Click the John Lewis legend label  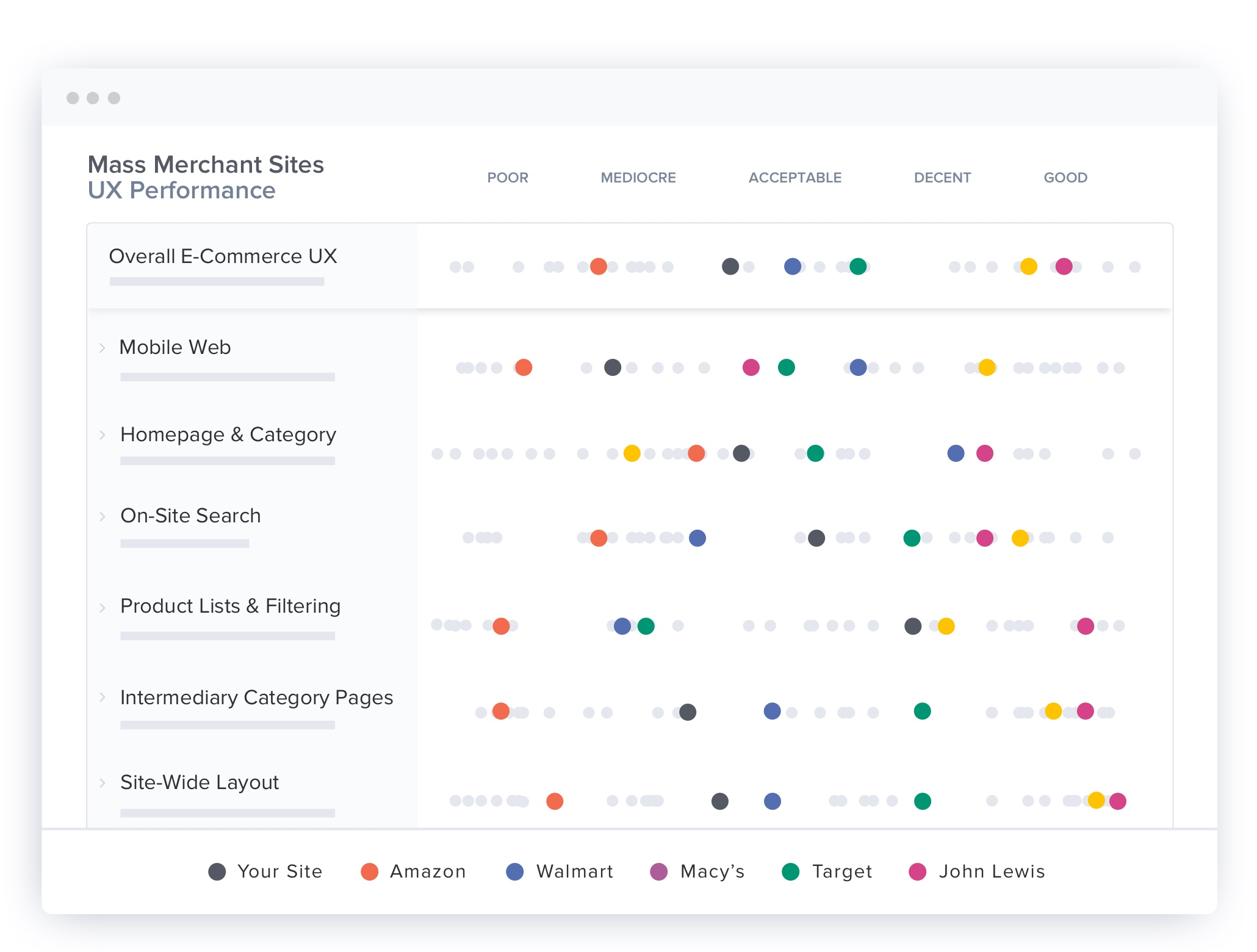tap(992, 871)
